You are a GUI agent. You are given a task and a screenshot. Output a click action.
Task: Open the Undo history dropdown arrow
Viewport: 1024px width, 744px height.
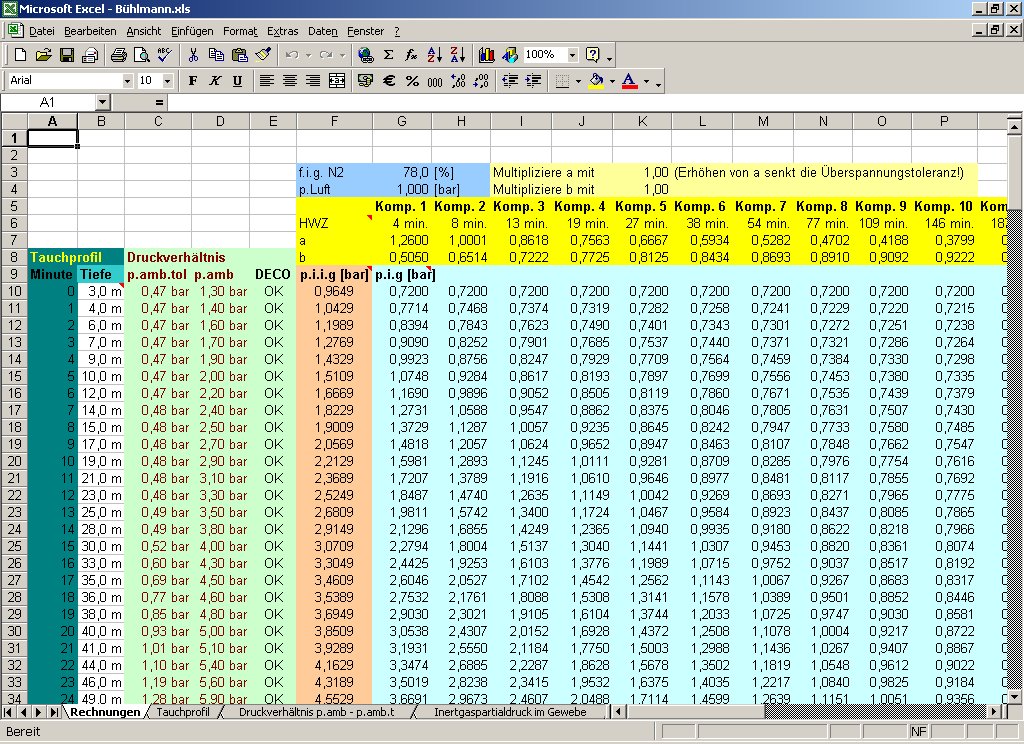click(x=308, y=55)
